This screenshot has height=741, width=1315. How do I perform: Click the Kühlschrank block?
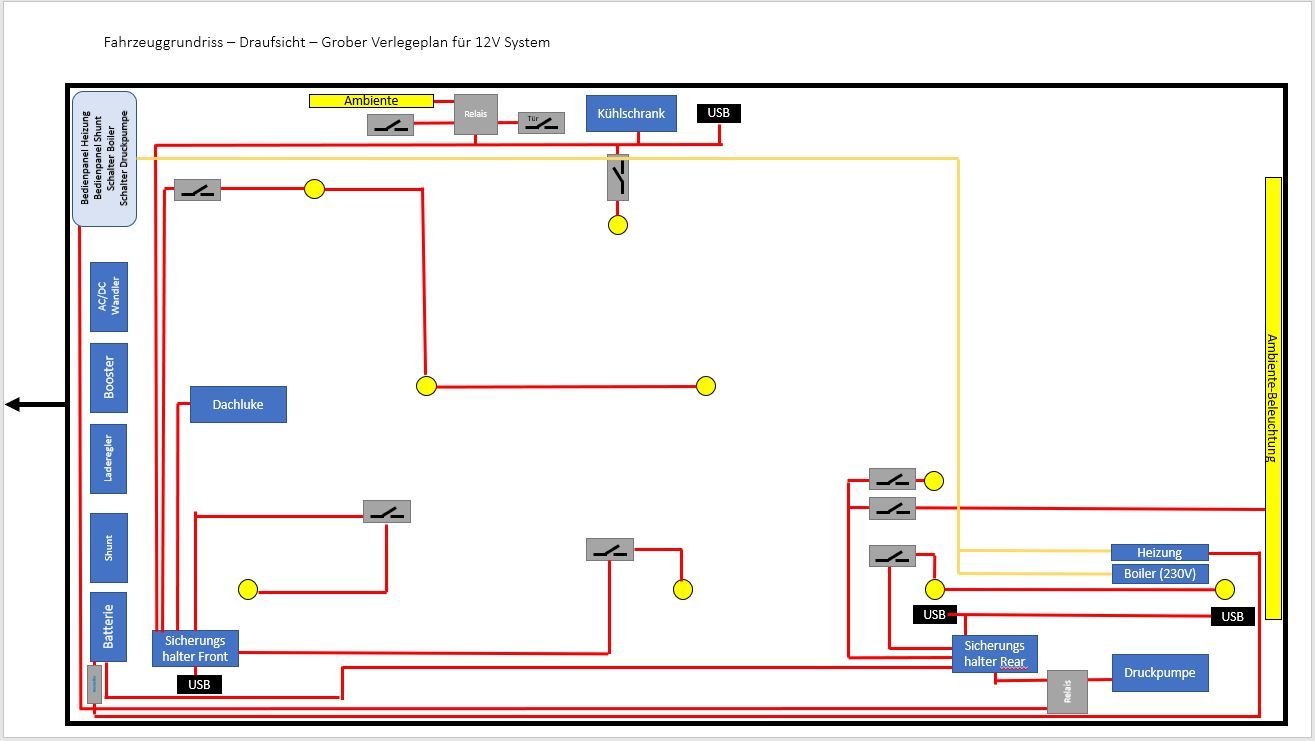(x=631, y=114)
